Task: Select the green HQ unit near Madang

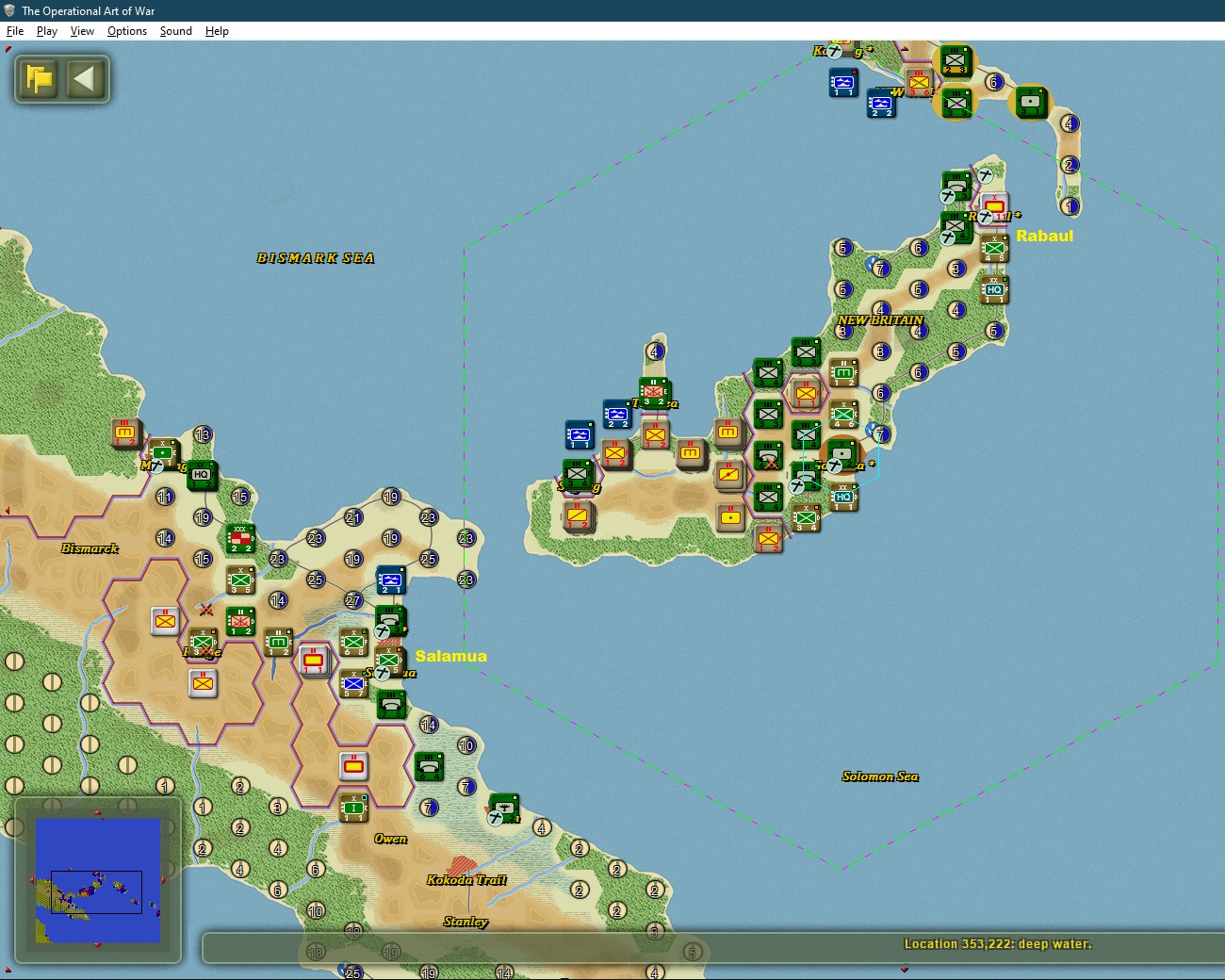Action: click(201, 475)
